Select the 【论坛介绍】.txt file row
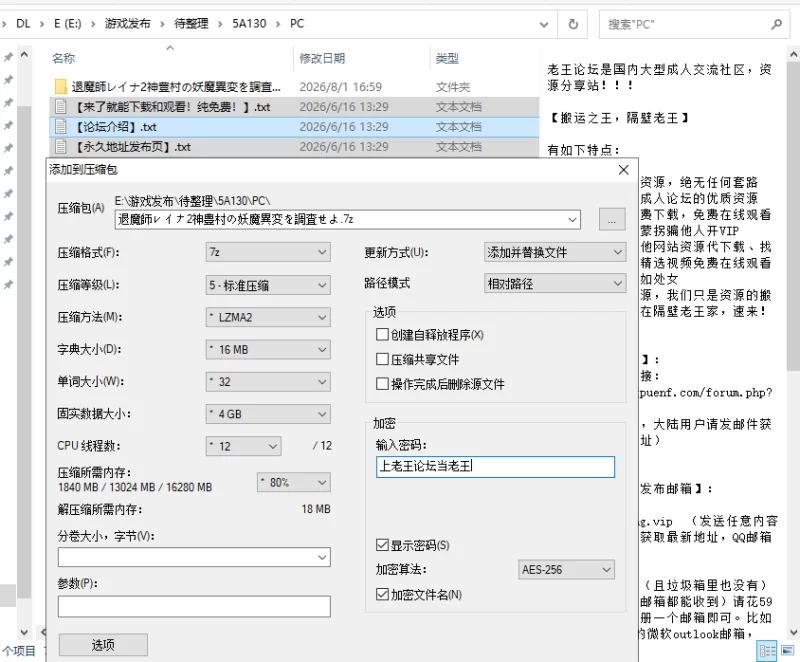 point(294,127)
